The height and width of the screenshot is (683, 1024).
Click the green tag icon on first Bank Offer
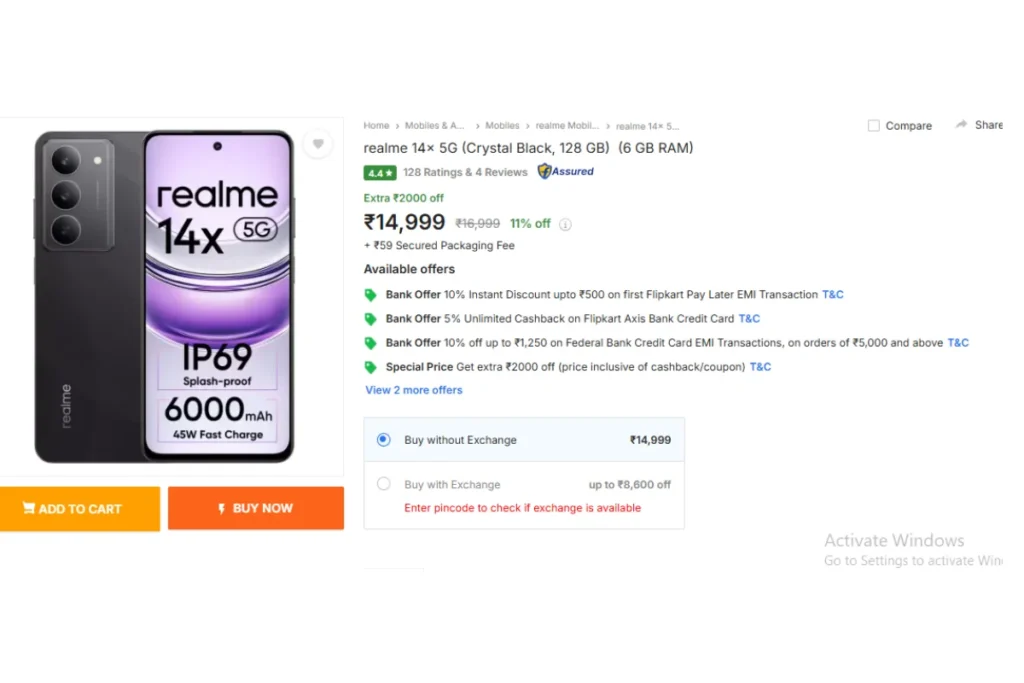click(x=370, y=295)
